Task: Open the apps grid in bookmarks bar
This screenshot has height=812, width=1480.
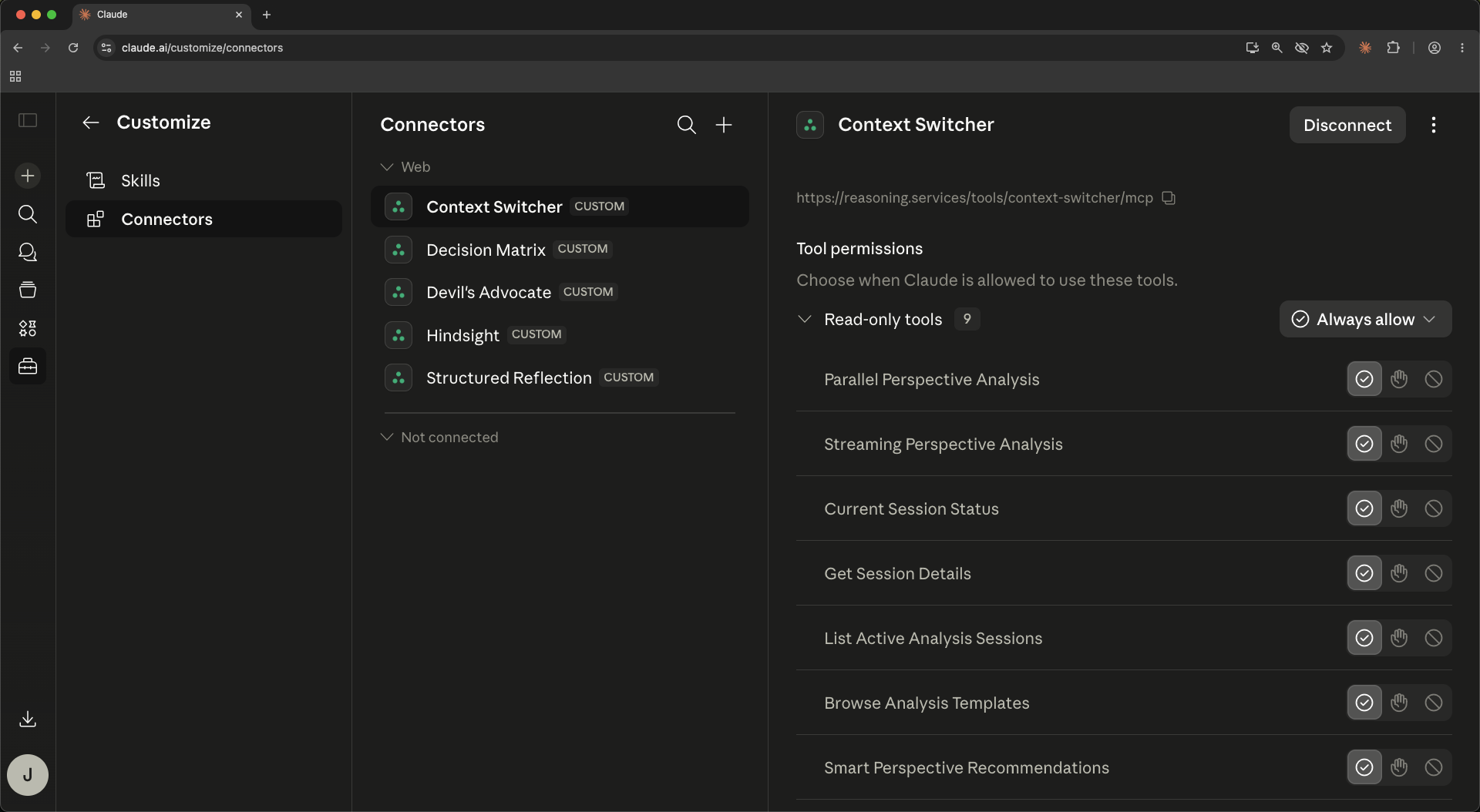Action: pyautogui.click(x=15, y=76)
